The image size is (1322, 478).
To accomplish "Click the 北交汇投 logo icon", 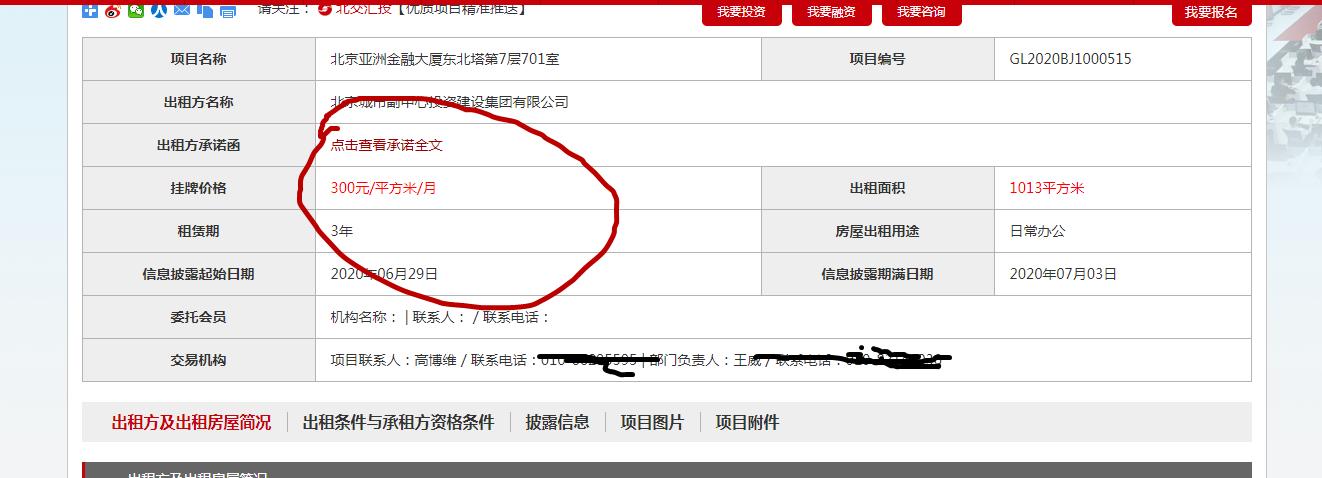I will pos(325,10).
